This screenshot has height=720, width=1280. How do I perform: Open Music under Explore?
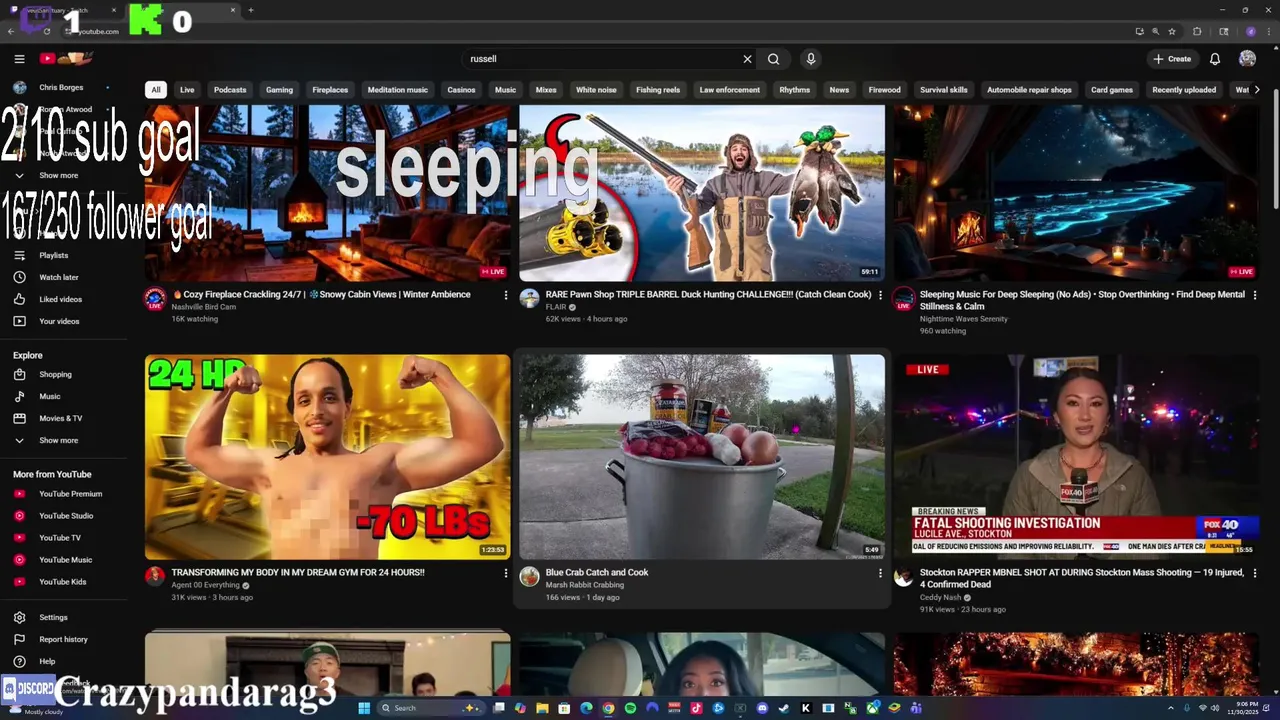coord(50,396)
